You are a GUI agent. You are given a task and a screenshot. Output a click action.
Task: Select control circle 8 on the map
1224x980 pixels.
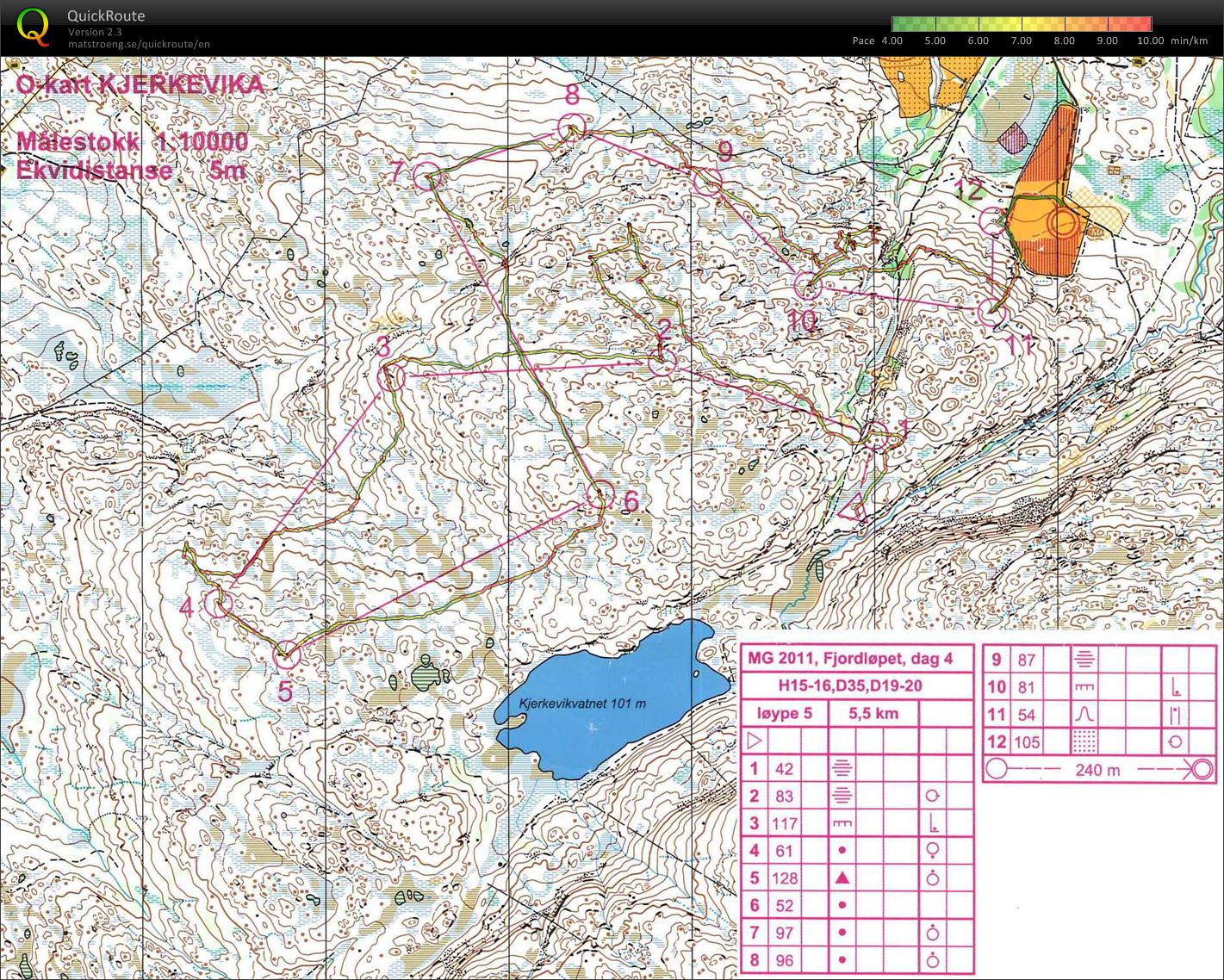tap(572, 127)
